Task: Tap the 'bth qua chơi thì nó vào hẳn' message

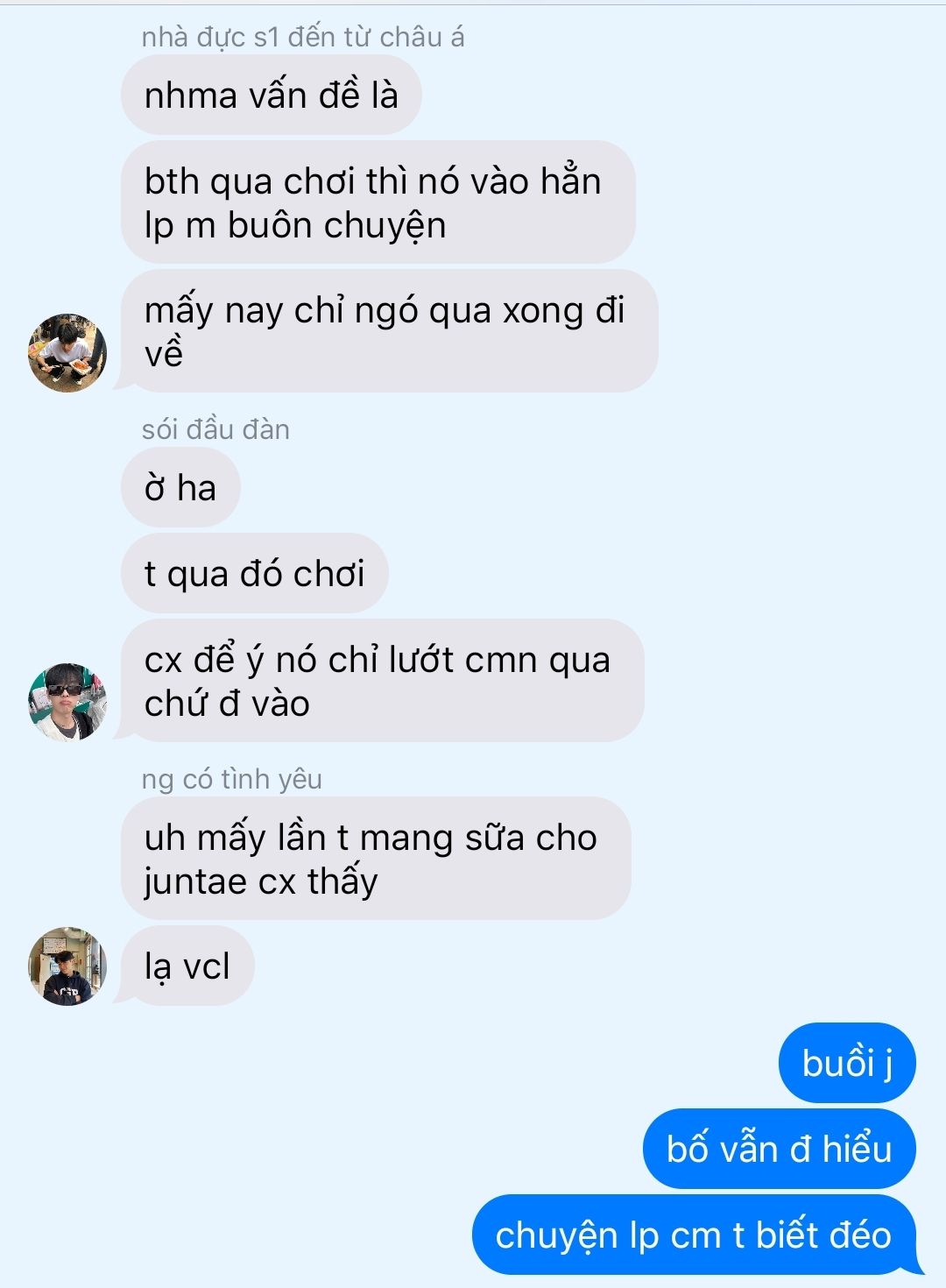Action: tap(378, 202)
